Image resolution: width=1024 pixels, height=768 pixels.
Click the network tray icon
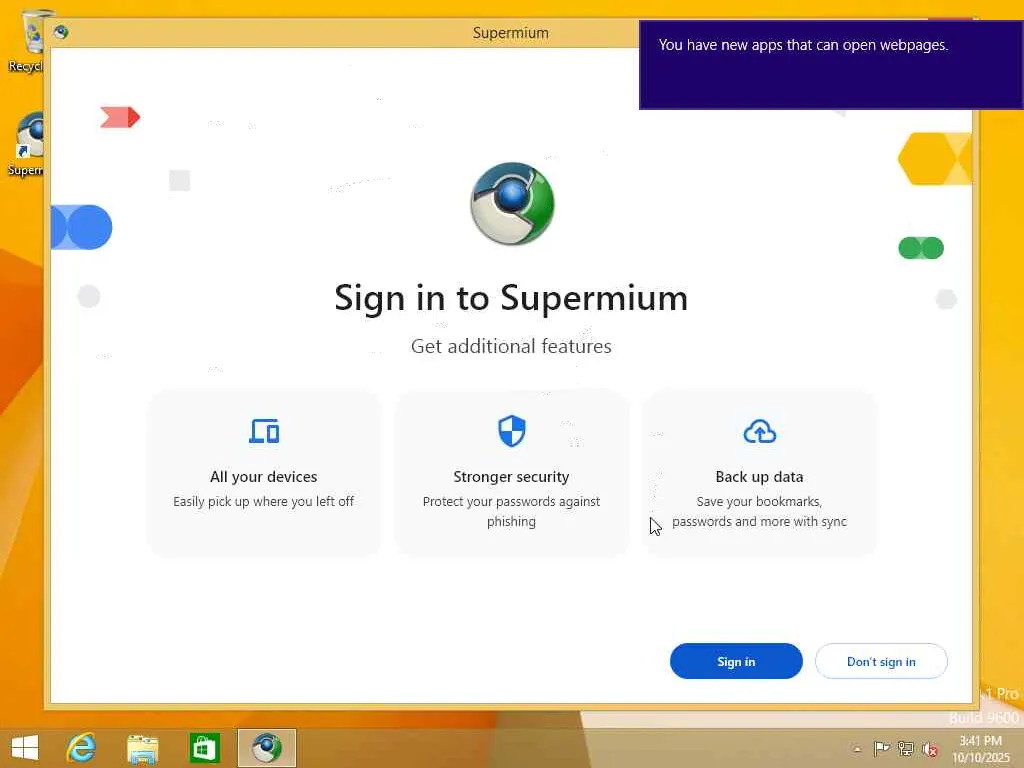point(906,748)
